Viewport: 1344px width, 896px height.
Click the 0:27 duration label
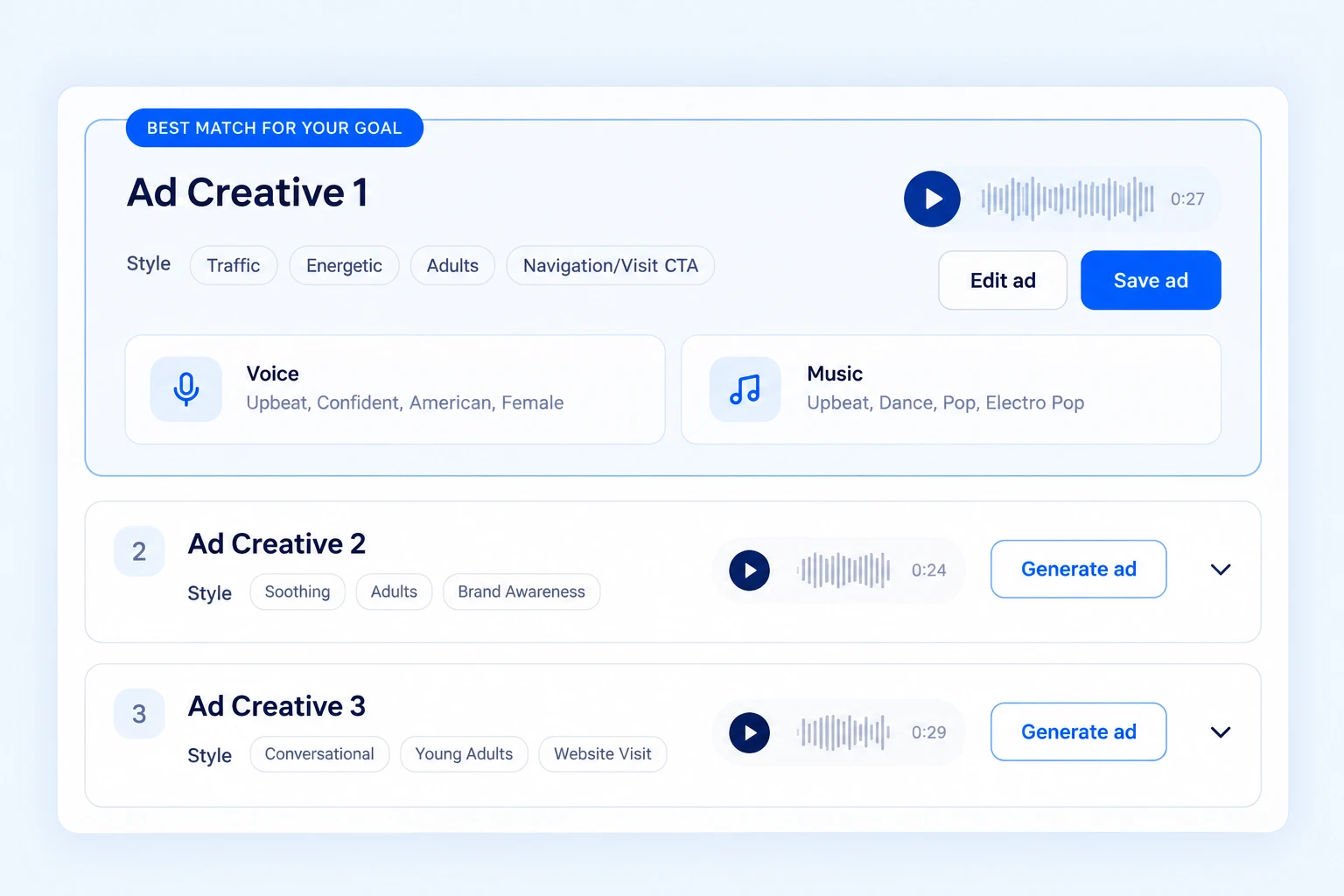[1187, 199]
